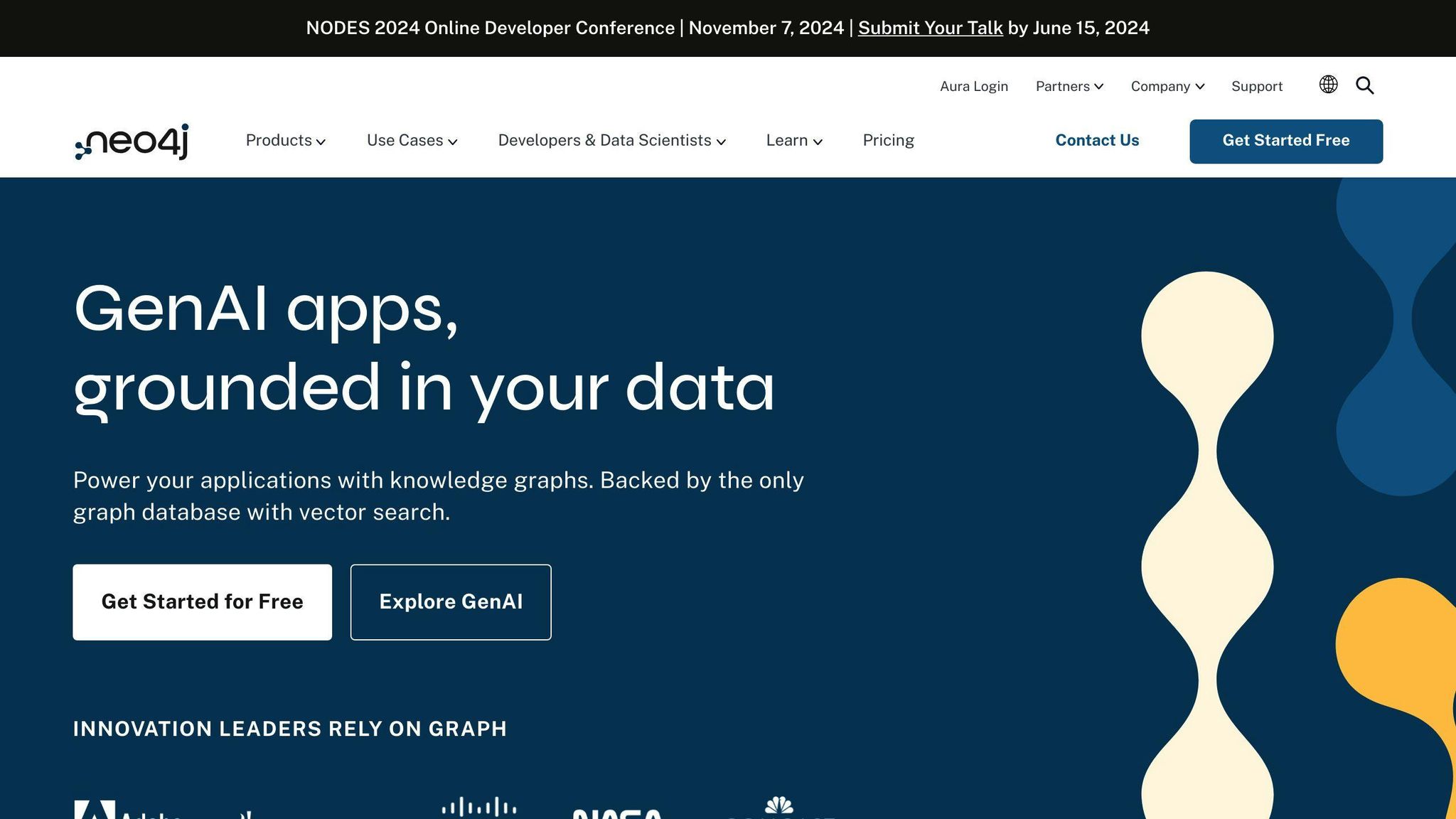Viewport: 1456px width, 819px height.
Task: Expand Developers & Data Scientists
Action: (x=611, y=140)
